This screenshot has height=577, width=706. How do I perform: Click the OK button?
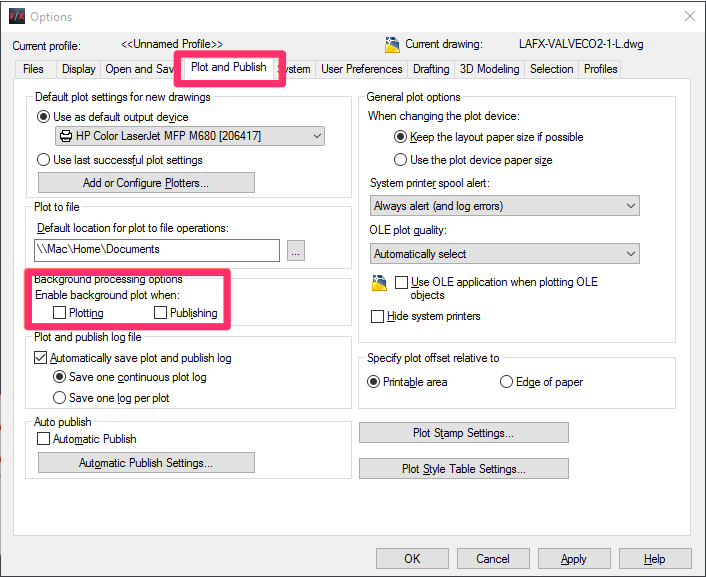[x=412, y=559]
